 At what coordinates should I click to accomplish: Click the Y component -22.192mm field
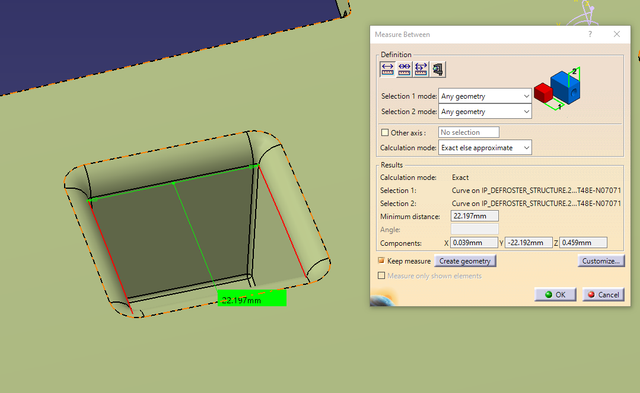pos(529,243)
